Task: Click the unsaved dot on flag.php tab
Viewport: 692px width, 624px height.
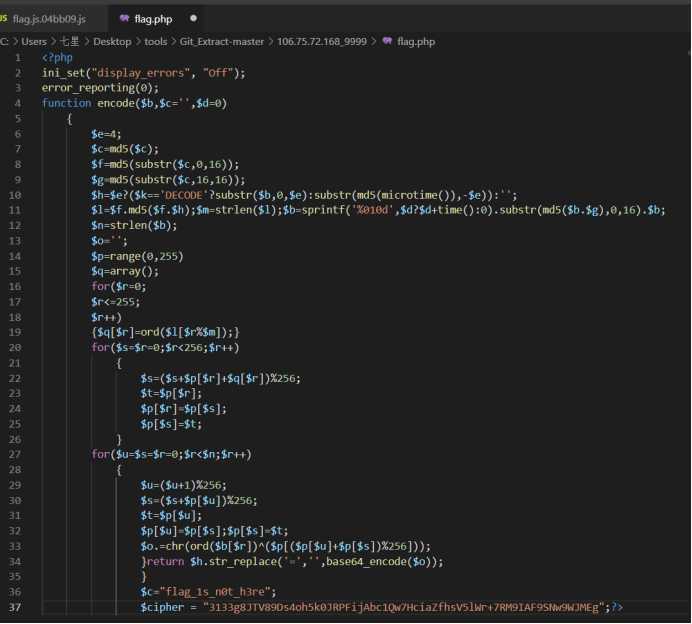Action: point(193,18)
